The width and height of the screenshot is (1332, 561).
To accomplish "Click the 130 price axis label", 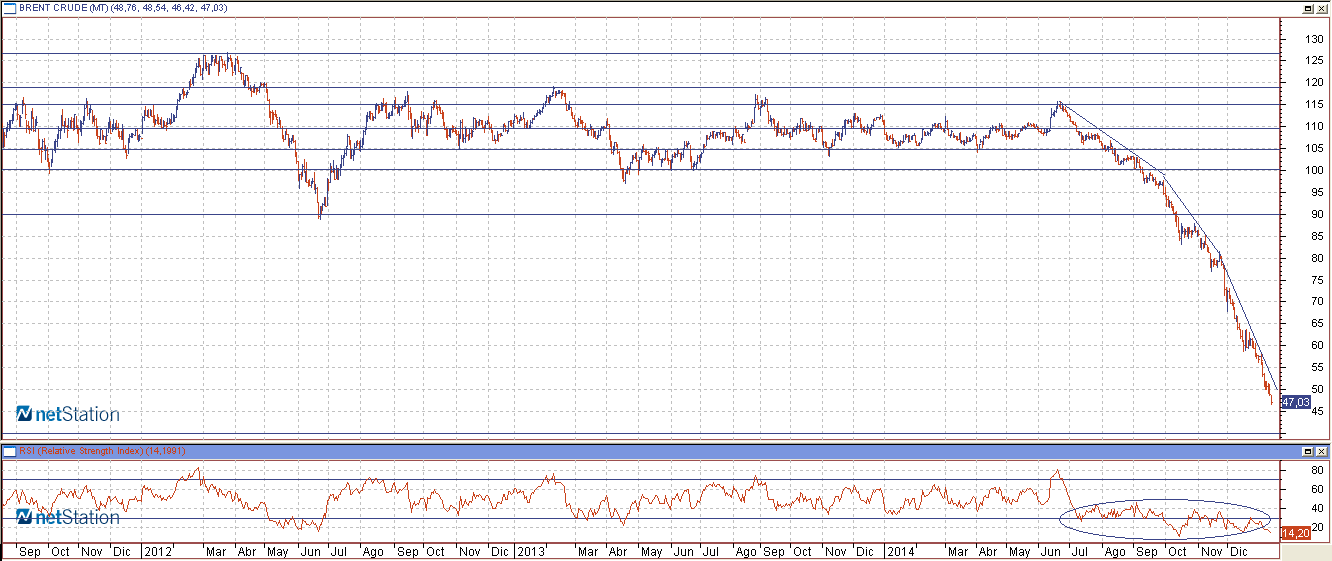I will (1315, 39).
